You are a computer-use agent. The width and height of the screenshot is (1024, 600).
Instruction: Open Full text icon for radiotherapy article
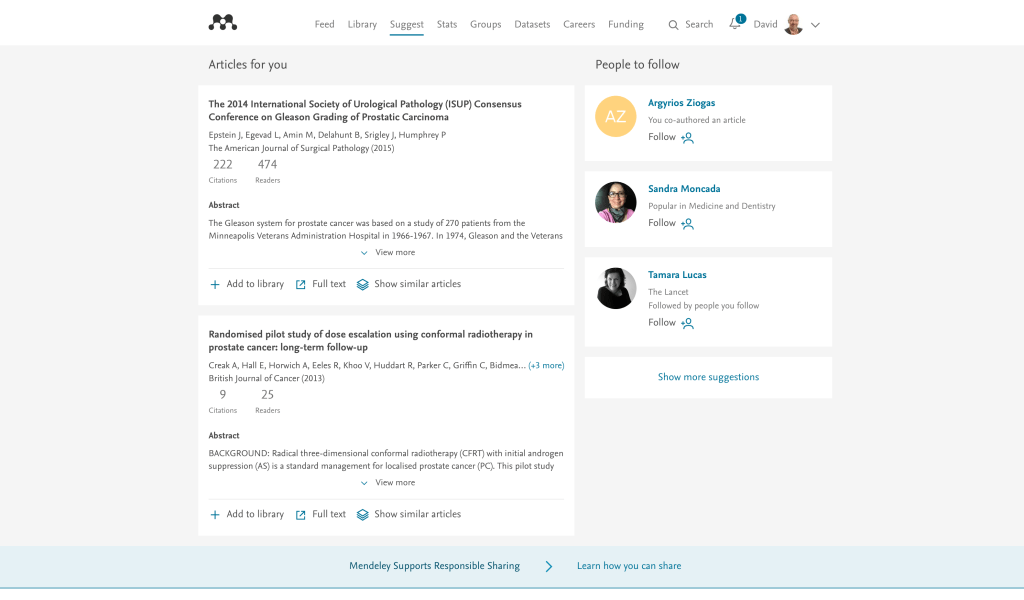[301, 515]
